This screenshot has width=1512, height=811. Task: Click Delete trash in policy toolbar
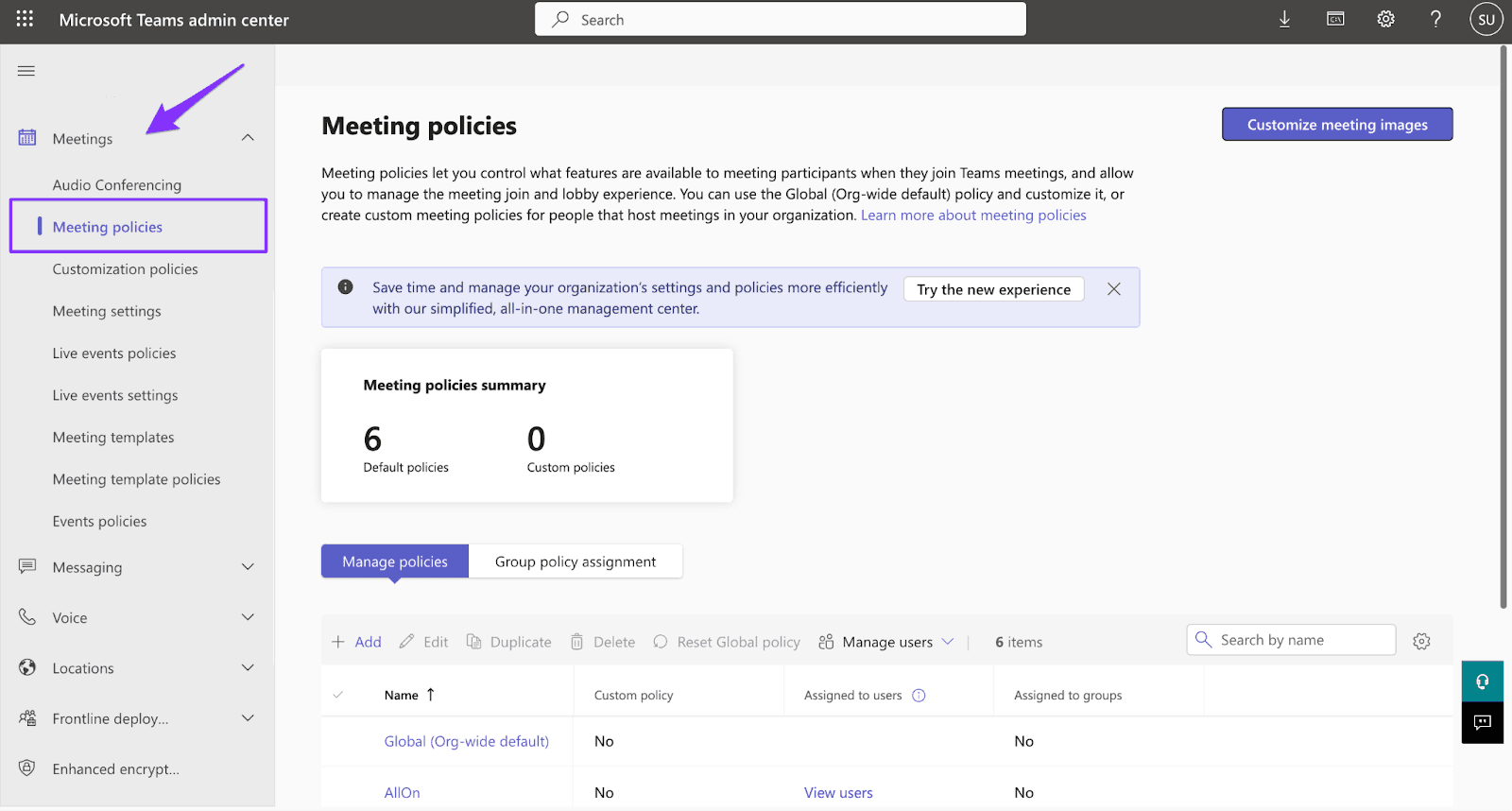[x=602, y=642]
